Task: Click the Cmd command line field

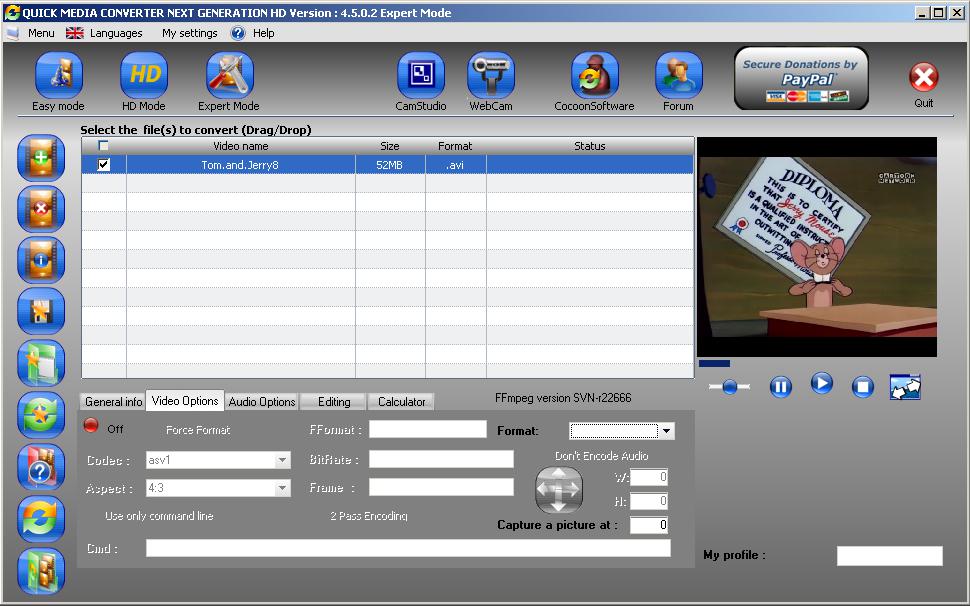Action: point(408,548)
